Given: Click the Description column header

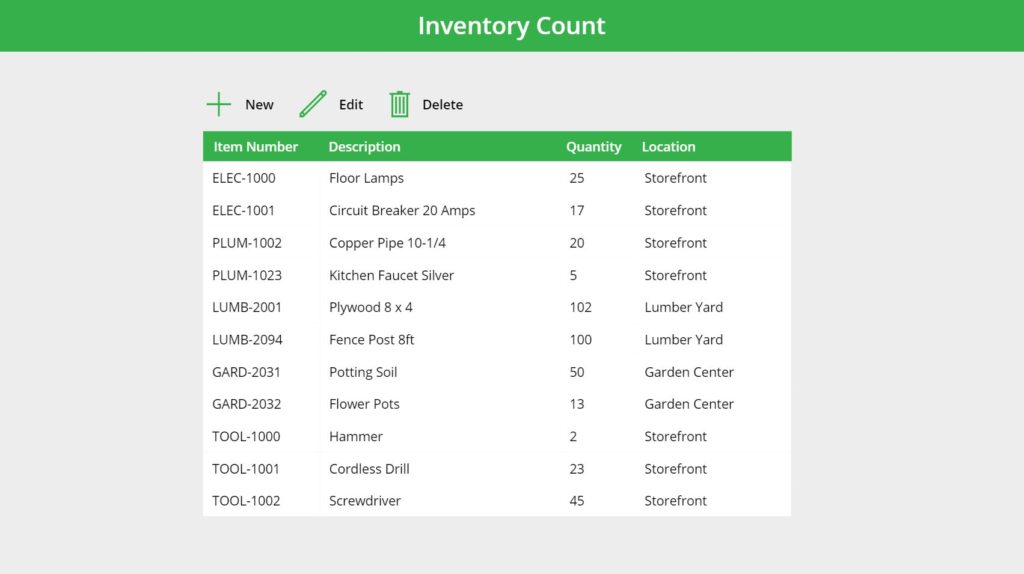Looking at the screenshot, I should pyautogui.click(x=364, y=147).
